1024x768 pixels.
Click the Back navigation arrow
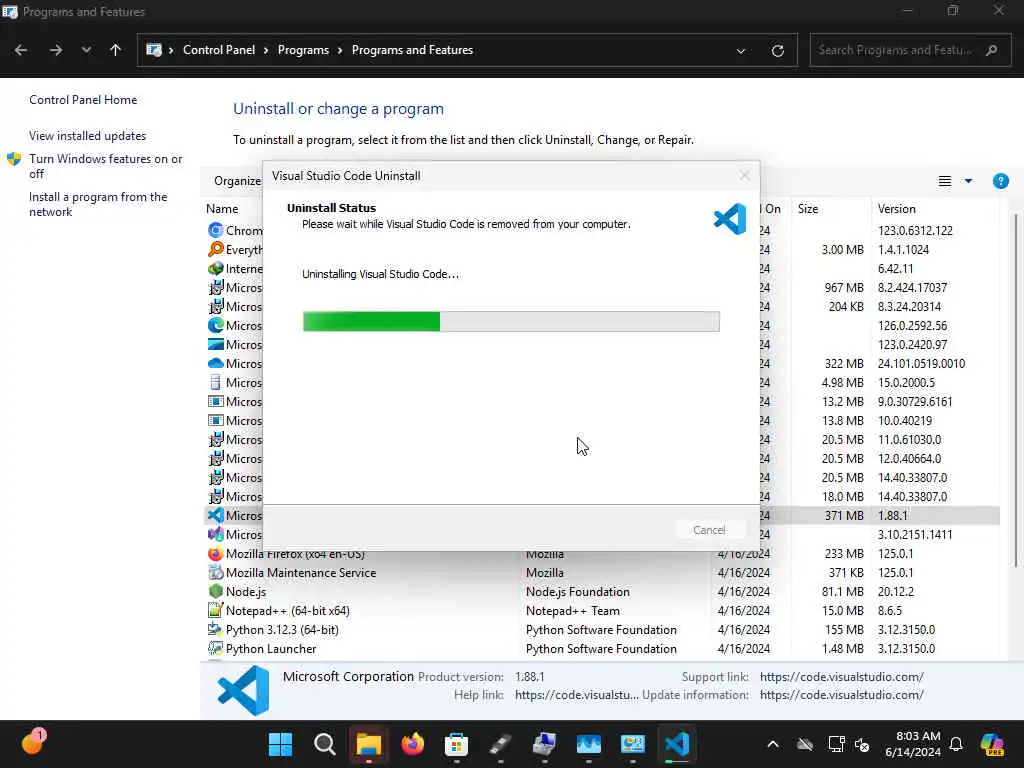coord(21,50)
